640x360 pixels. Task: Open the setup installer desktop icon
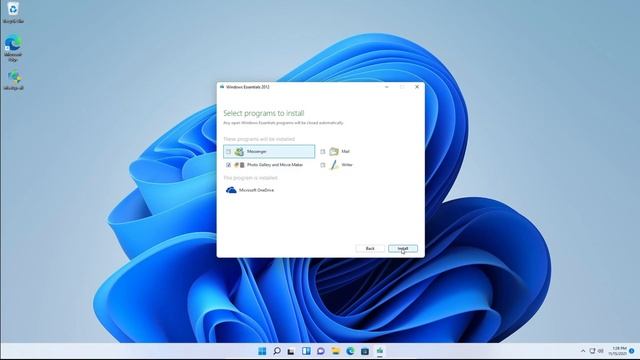(14, 80)
